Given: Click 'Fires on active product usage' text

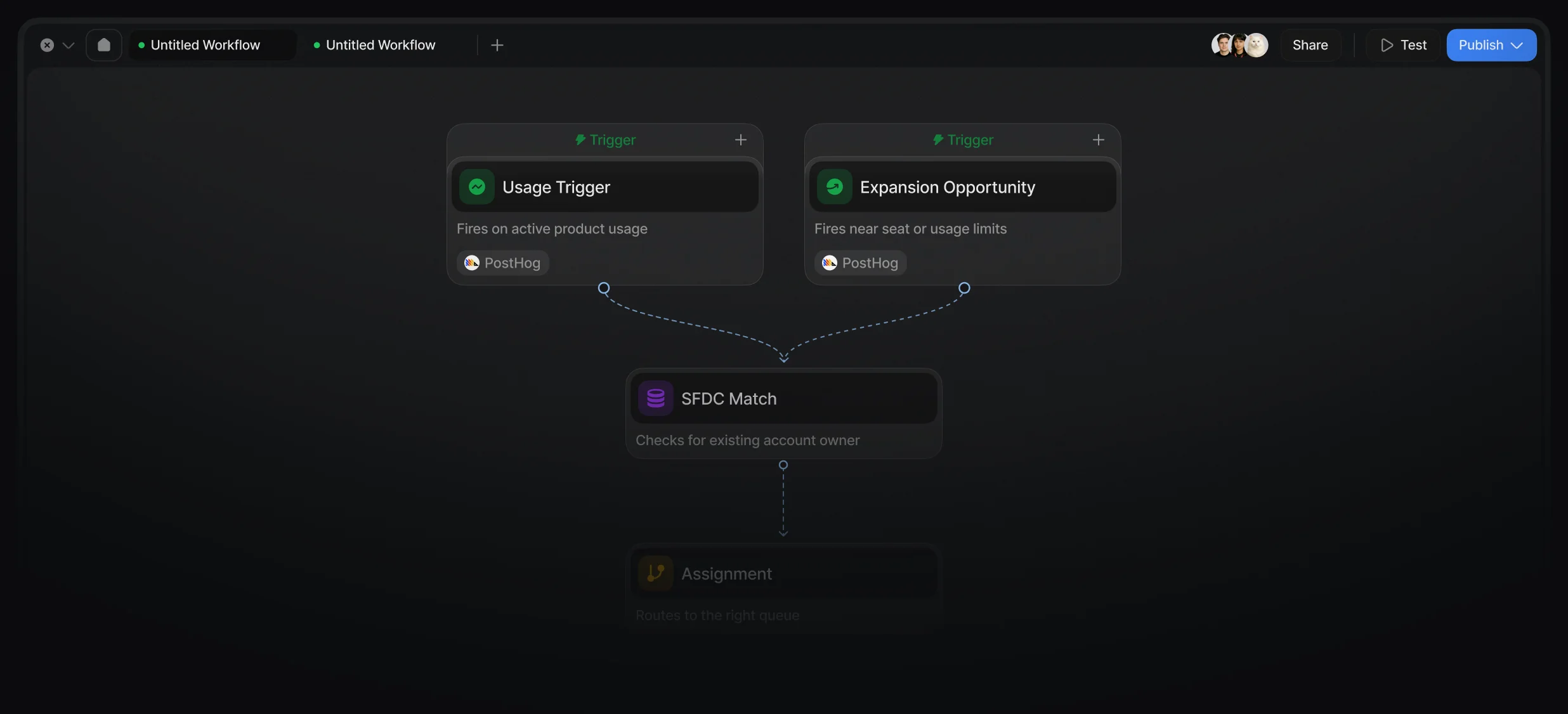Looking at the screenshot, I should (552, 229).
